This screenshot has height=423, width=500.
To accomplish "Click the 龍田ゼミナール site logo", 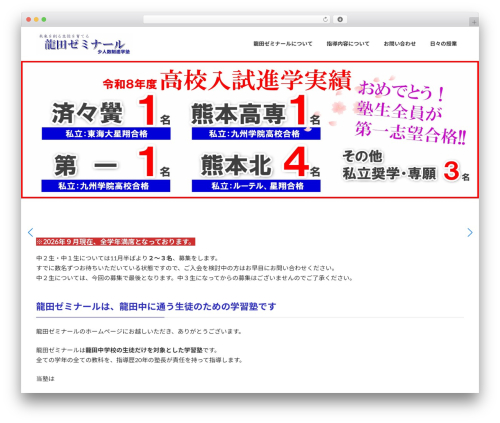I will (84, 44).
